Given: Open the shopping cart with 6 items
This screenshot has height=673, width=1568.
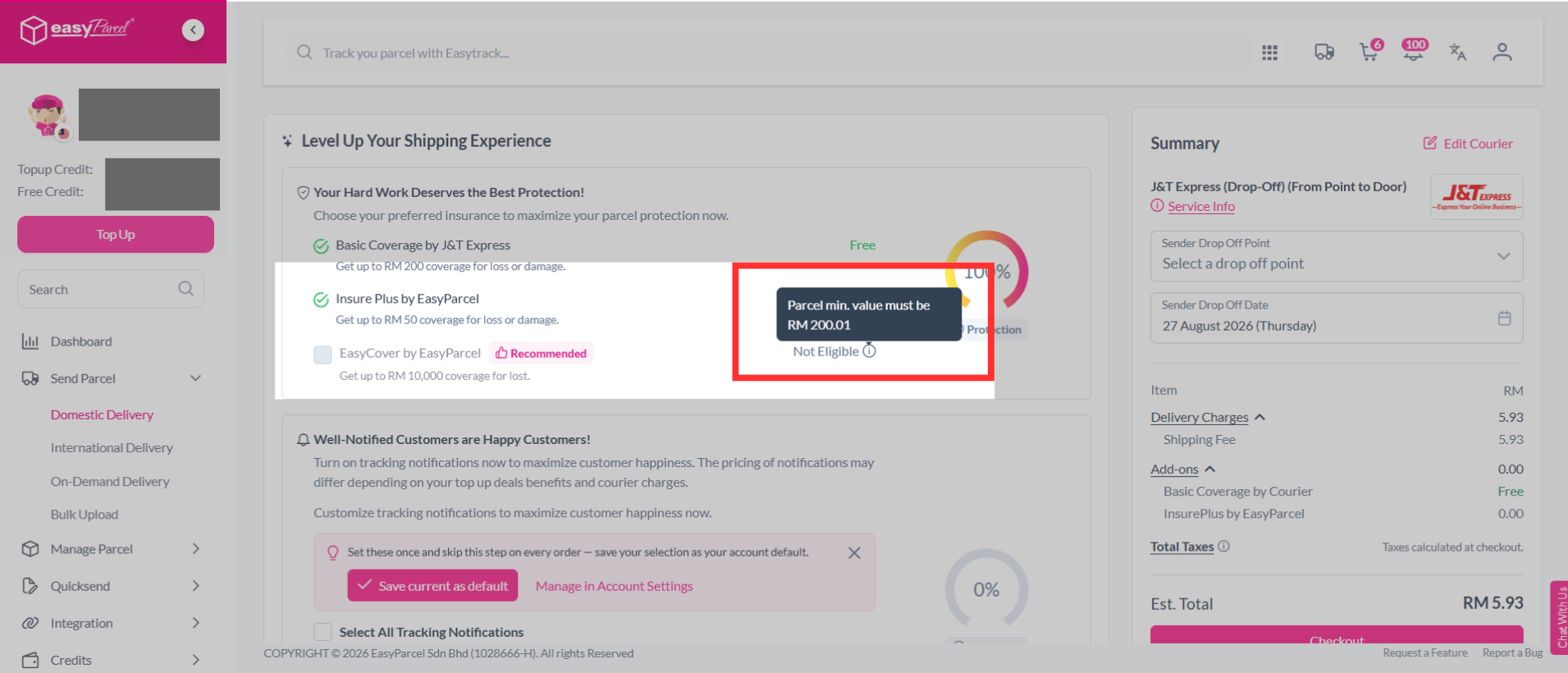Looking at the screenshot, I should [x=1369, y=51].
